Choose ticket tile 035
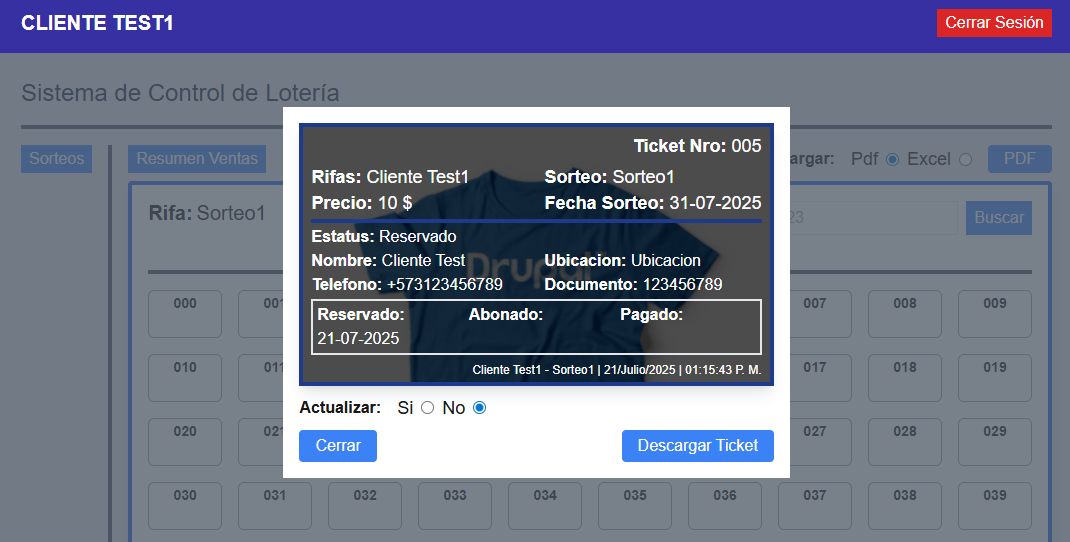Viewport: 1070px width, 542px height. tap(635, 506)
